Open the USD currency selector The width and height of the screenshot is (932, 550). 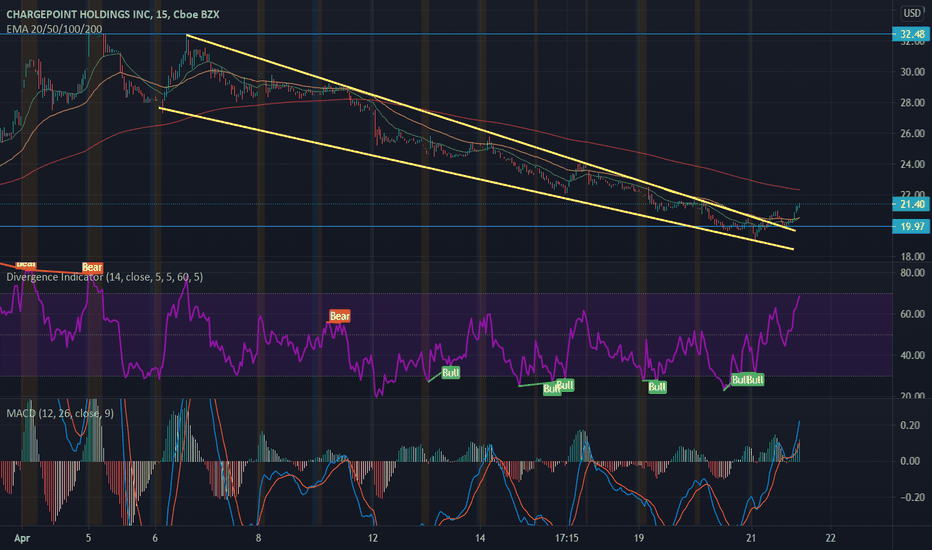tap(912, 13)
